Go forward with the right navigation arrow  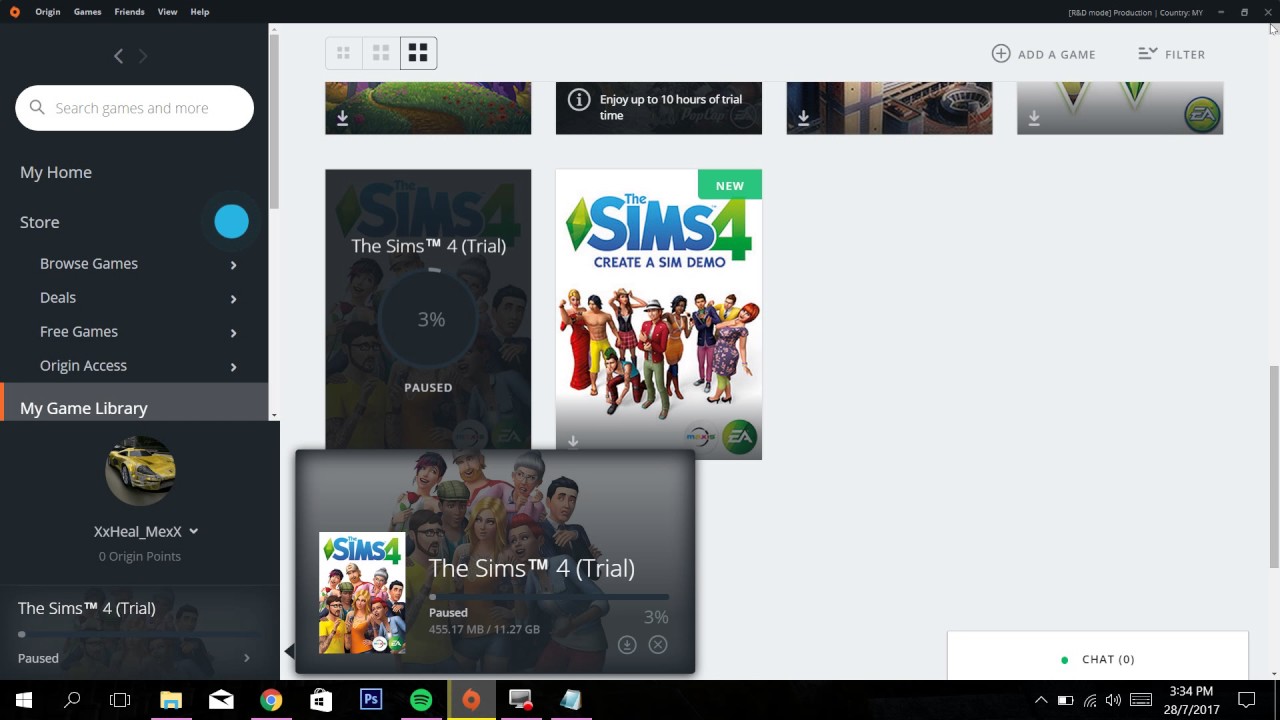pos(143,57)
